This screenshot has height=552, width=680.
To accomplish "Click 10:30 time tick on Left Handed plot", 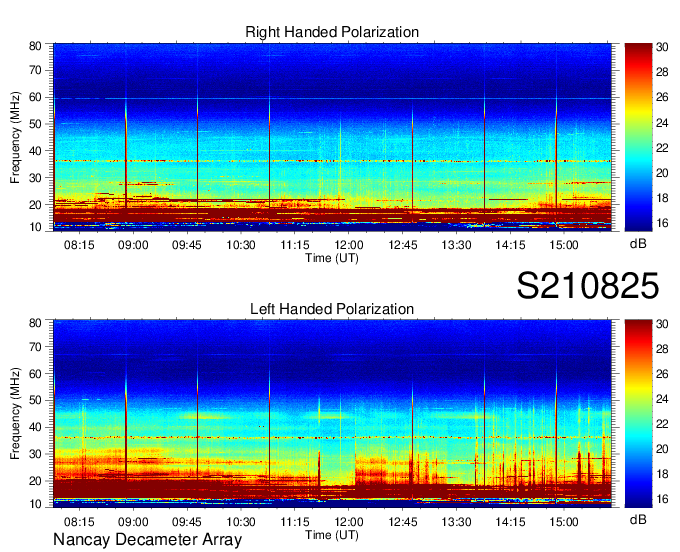I will tap(241, 522).
